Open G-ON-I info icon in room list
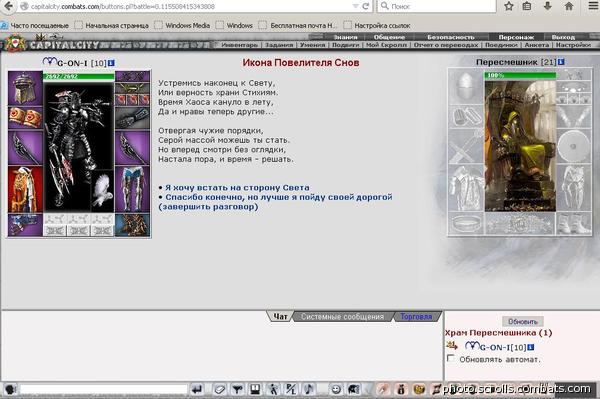This screenshot has width=600, height=399. (530, 347)
